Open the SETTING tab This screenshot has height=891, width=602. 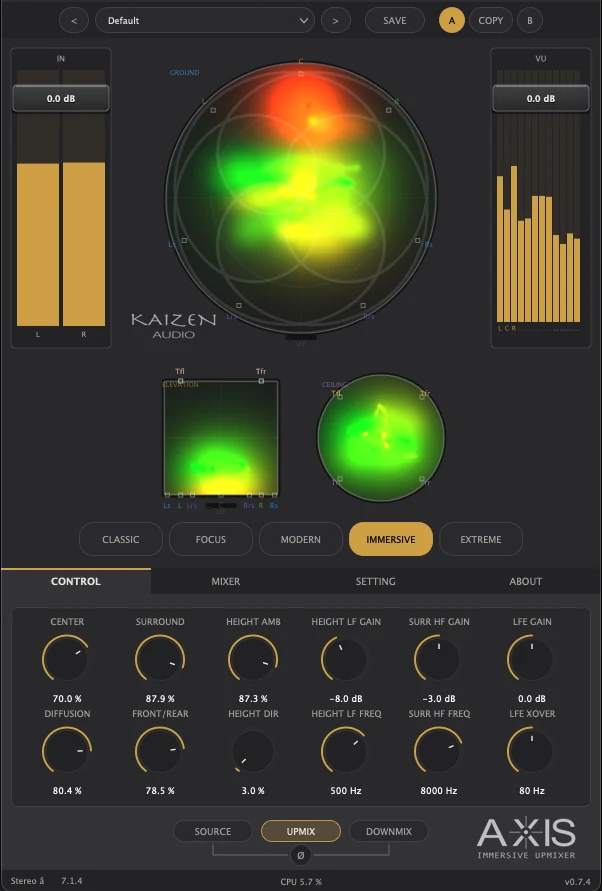[376, 581]
